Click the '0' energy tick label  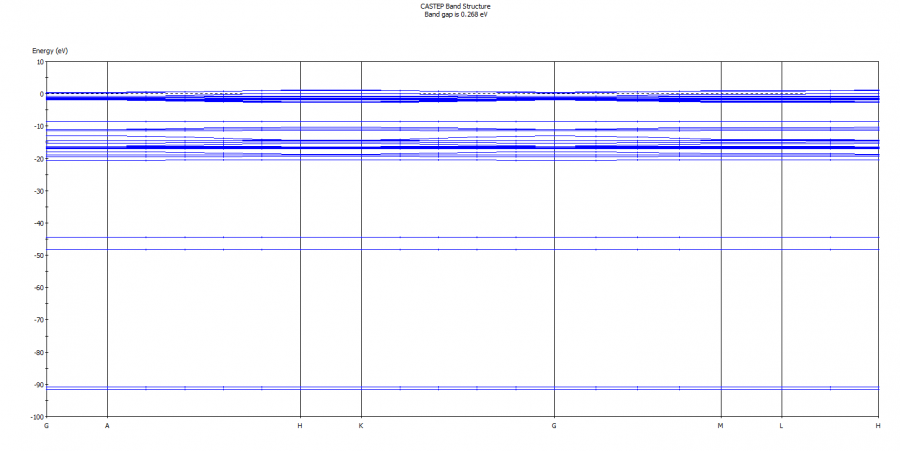click(x=42, y=94)
